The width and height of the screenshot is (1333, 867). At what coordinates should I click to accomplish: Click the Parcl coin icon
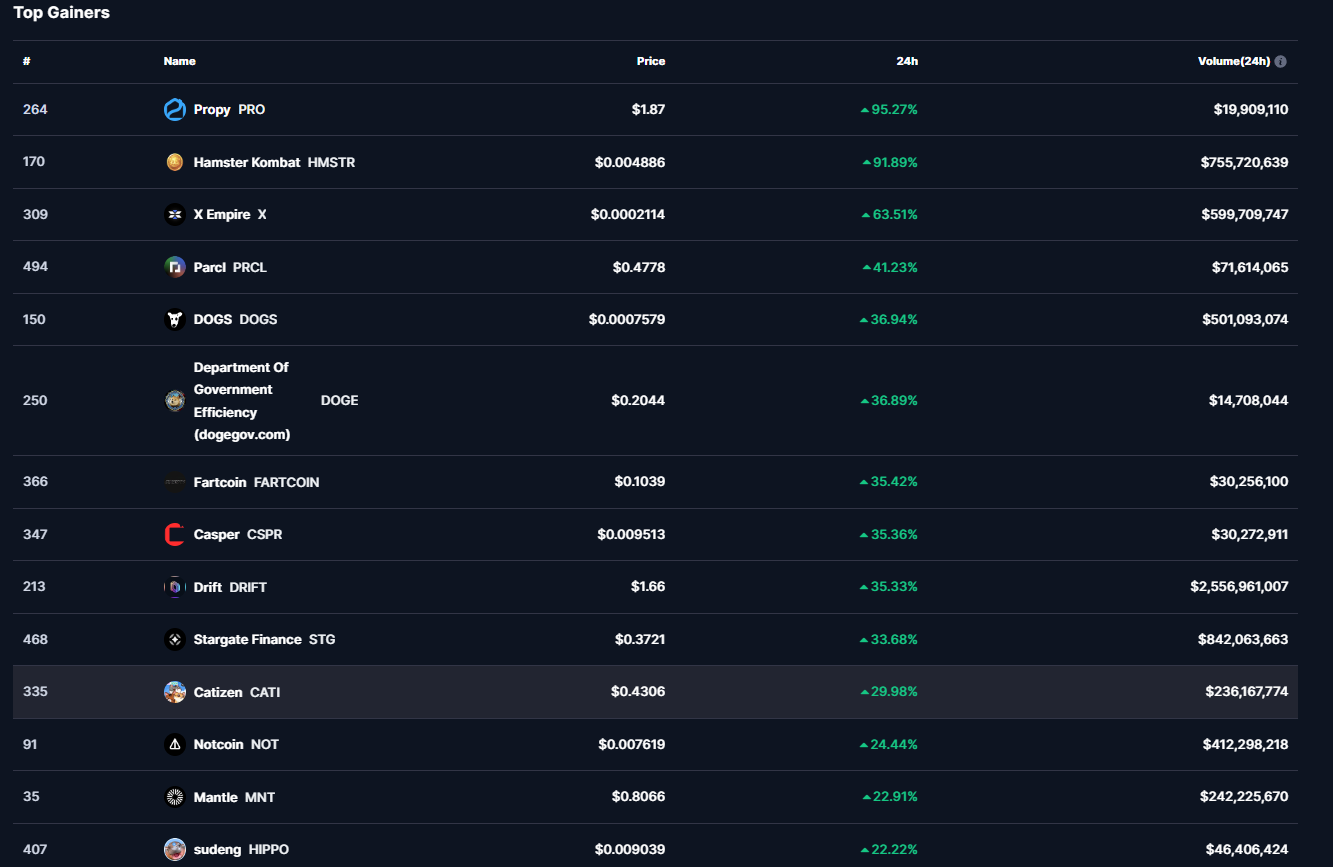tap(175, 267)
